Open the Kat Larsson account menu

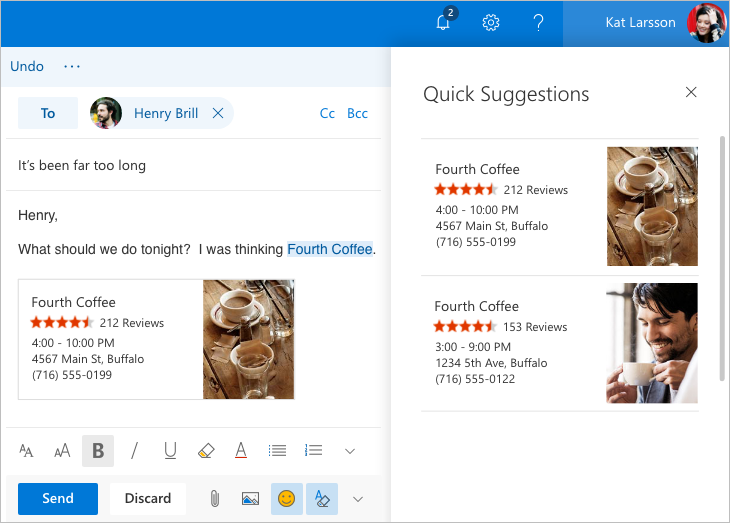(x=646, y=23)
